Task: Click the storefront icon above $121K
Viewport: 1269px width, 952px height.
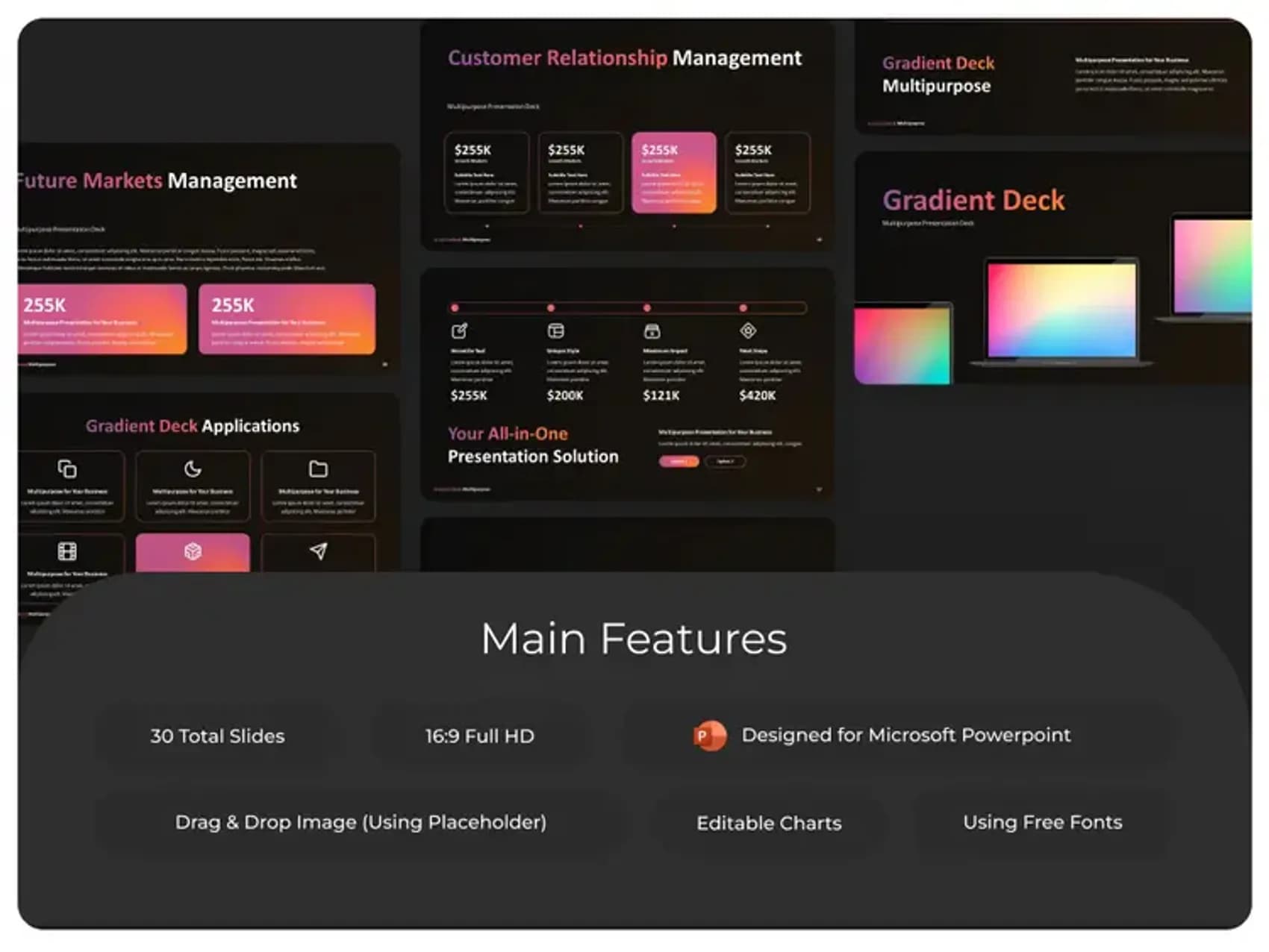Action: point(652,331)
